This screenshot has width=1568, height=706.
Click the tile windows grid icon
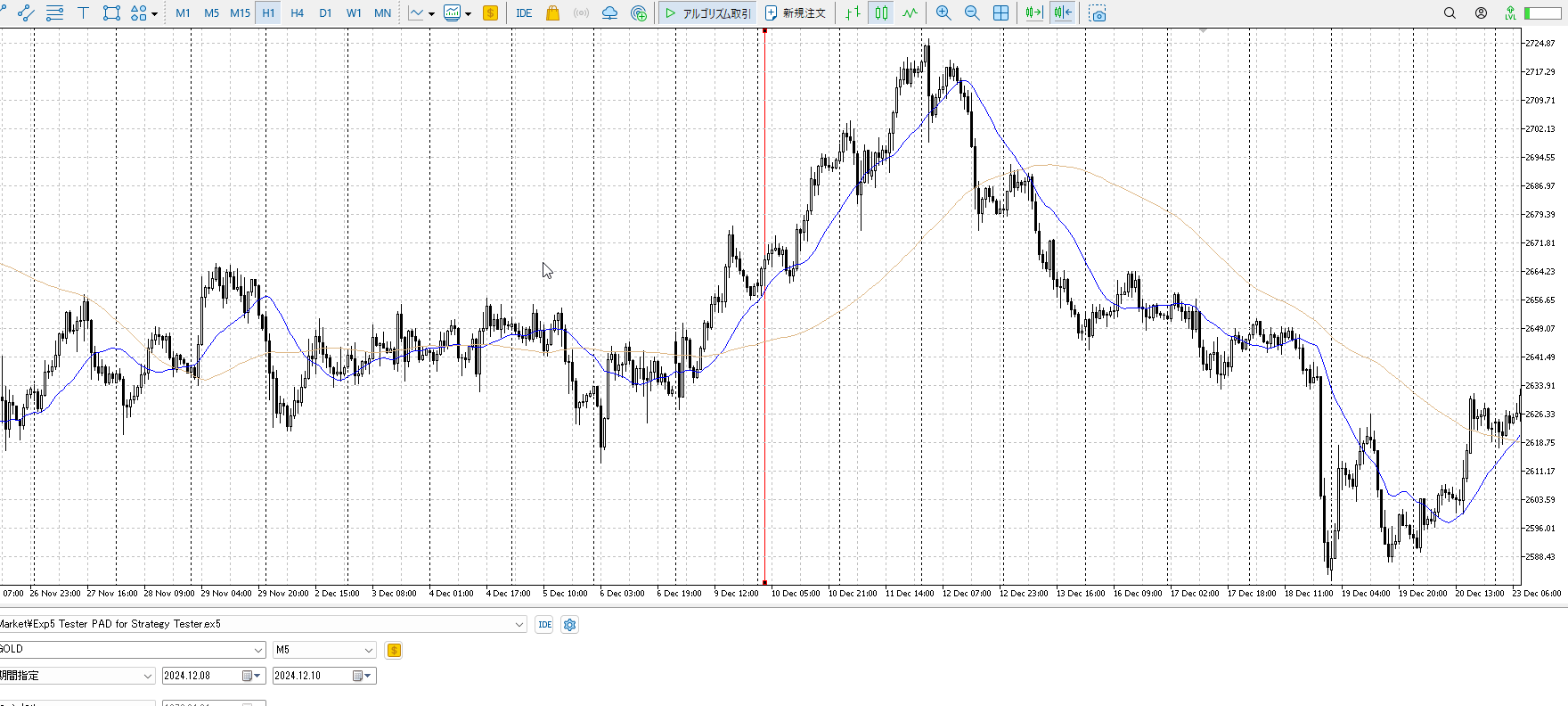pyautogui.click(x=1000, y=13)
